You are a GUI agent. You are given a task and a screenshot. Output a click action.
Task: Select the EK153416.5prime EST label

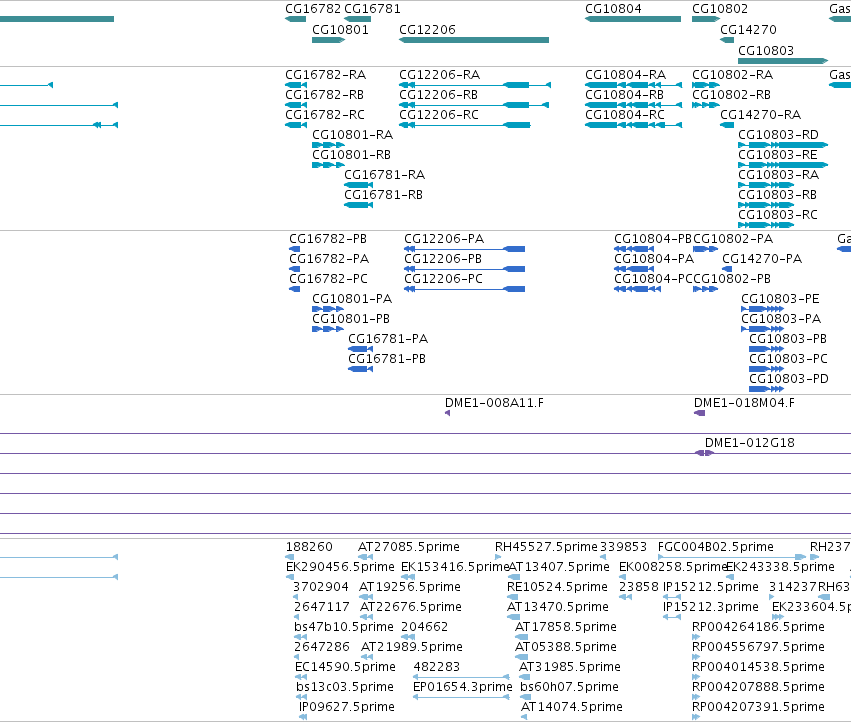455,567
